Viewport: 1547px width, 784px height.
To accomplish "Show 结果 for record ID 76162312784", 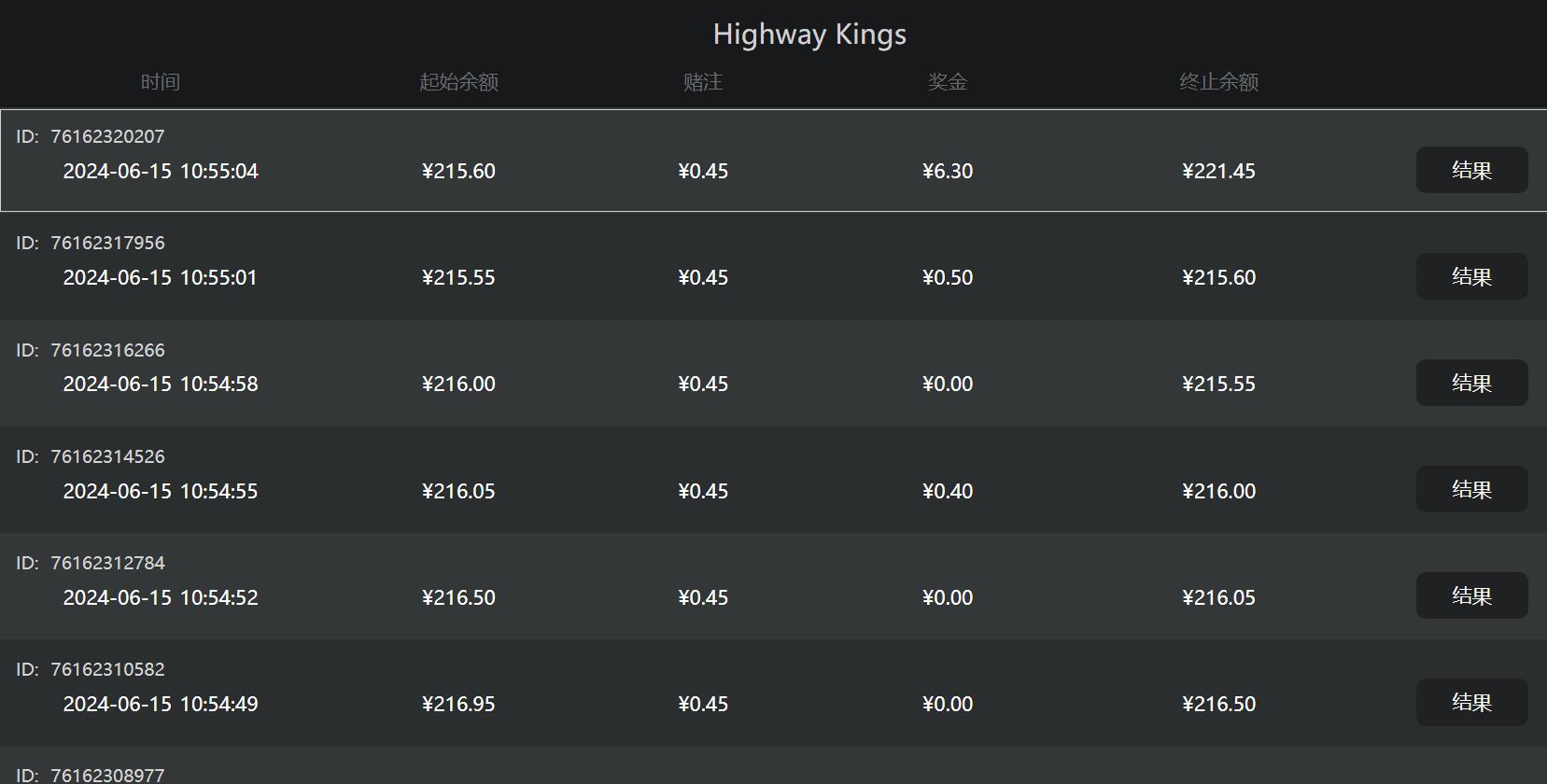I will coord(1471,595).
